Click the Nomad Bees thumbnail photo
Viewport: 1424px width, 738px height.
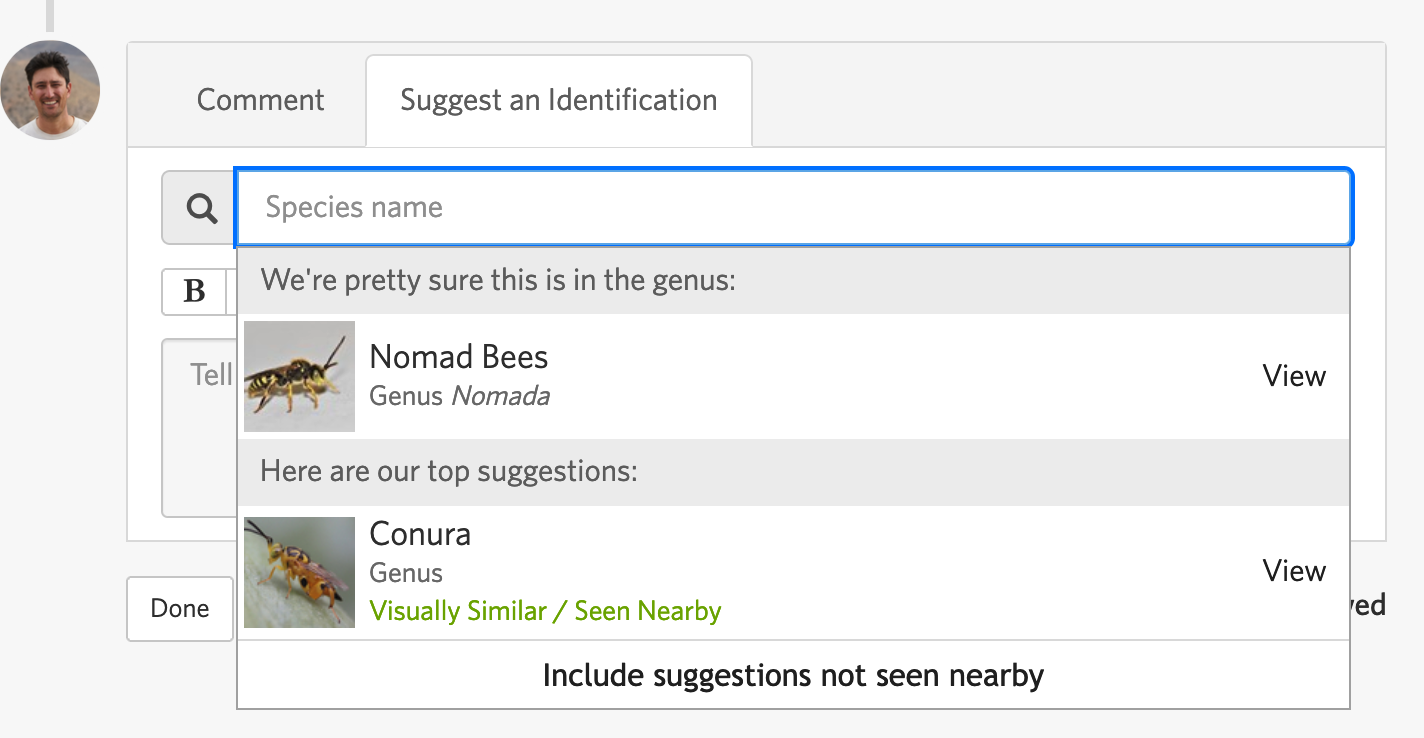(299, 376)
